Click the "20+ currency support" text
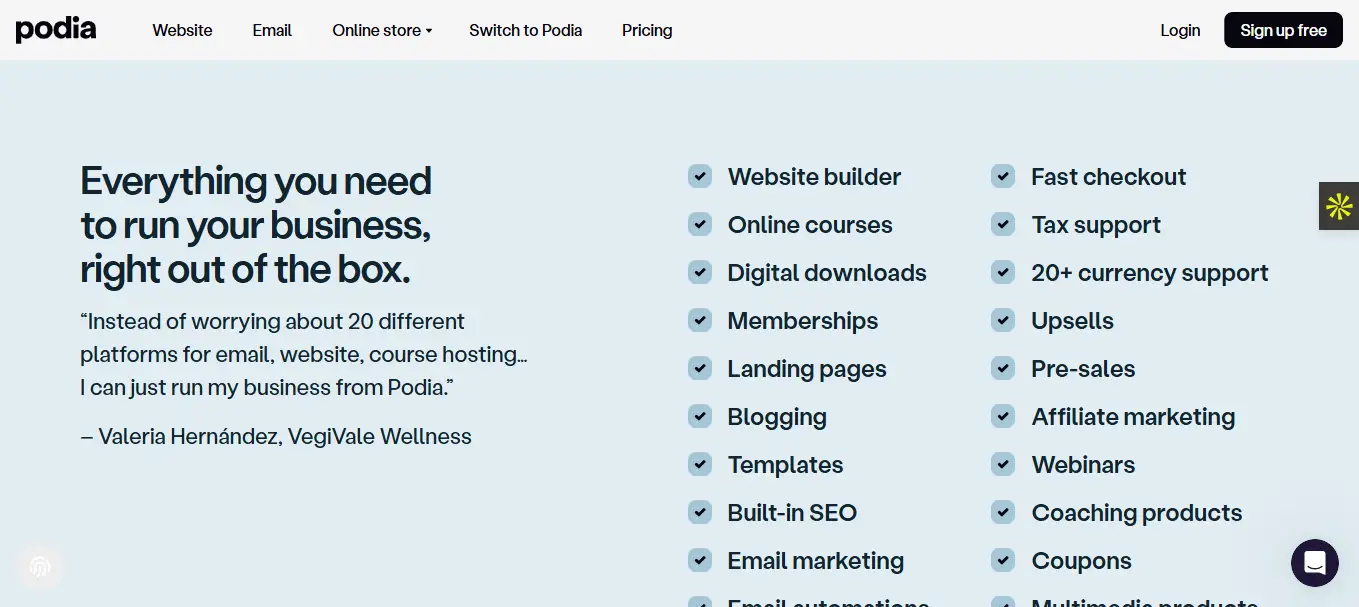 [1150, 273]
